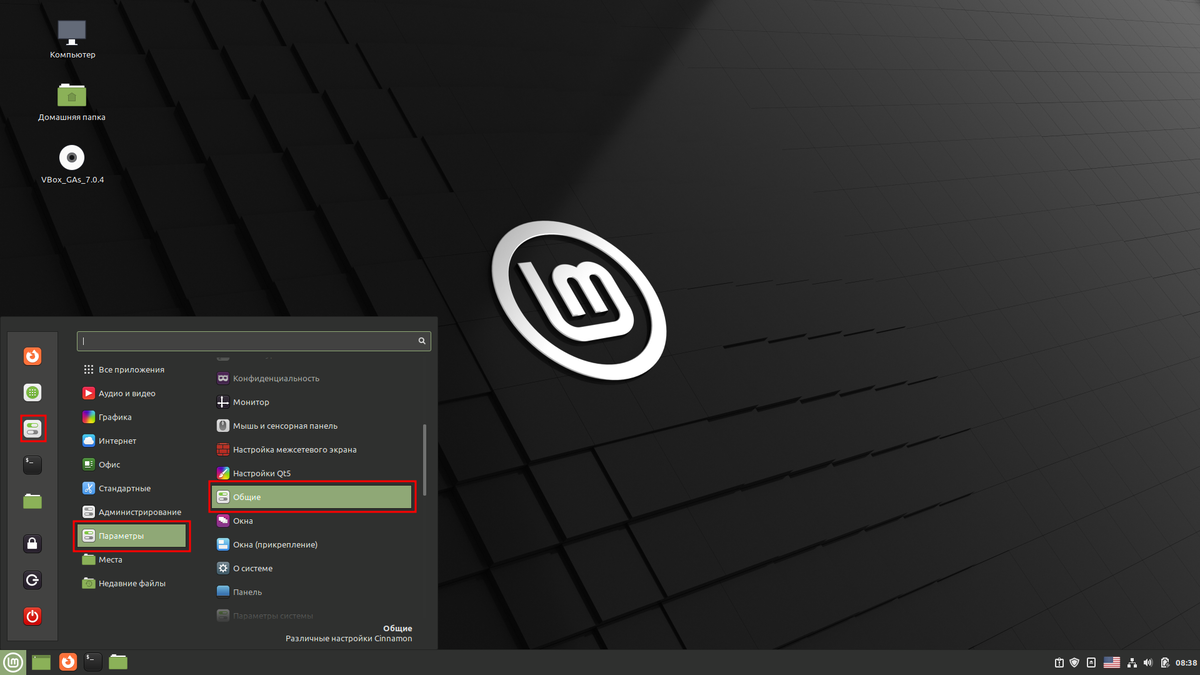The width and height of the screenshot is (1200, 675).
Task: Click the log out icon in menu sidebar
Action: coord(33,580)
